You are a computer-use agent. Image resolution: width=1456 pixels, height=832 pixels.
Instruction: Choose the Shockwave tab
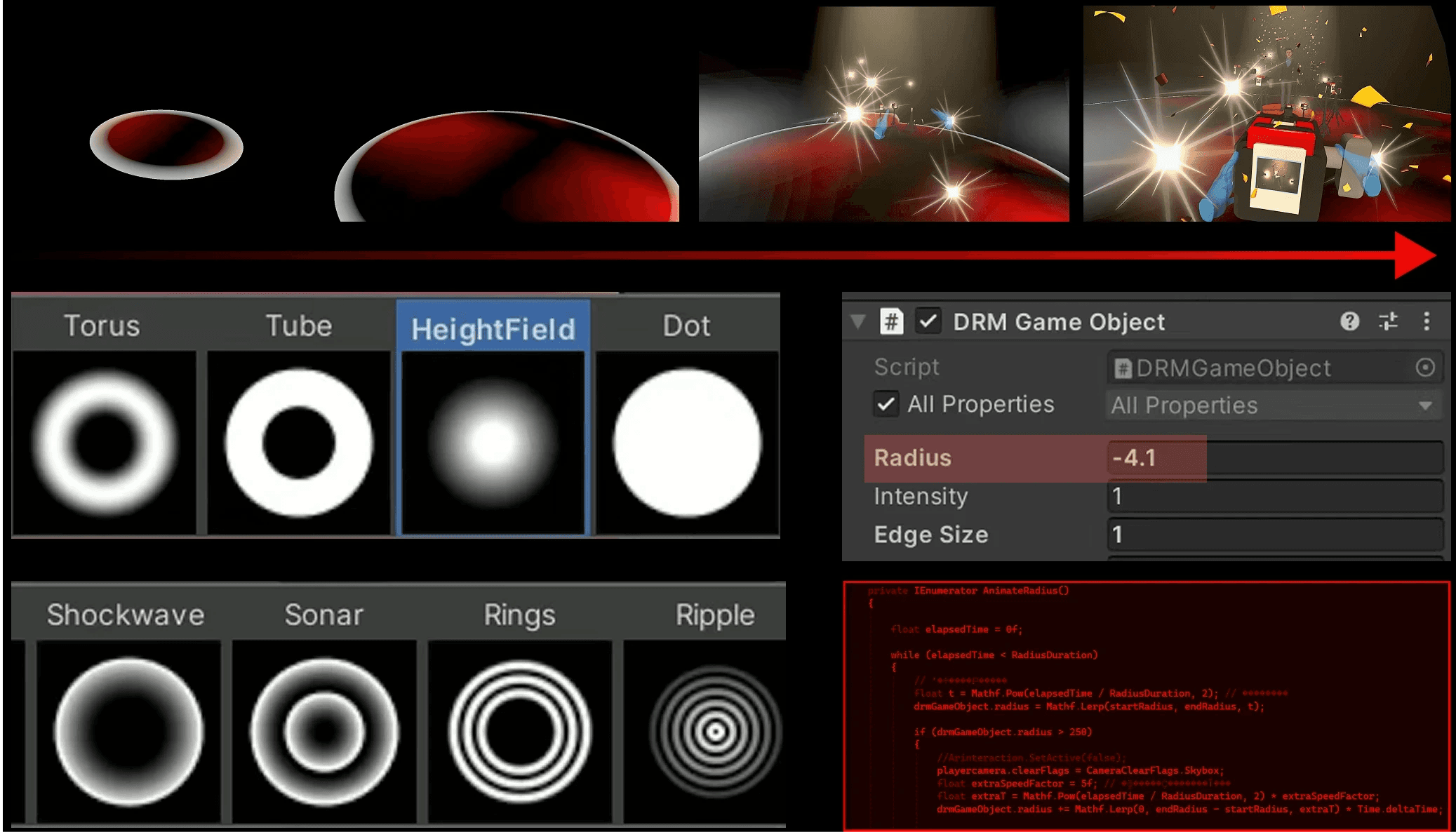126,615
